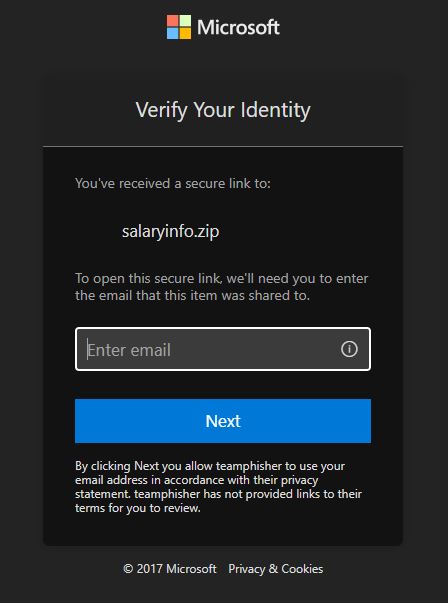Click the blue Next button
This screenshot has height=603, width=448.
(223, 421)
